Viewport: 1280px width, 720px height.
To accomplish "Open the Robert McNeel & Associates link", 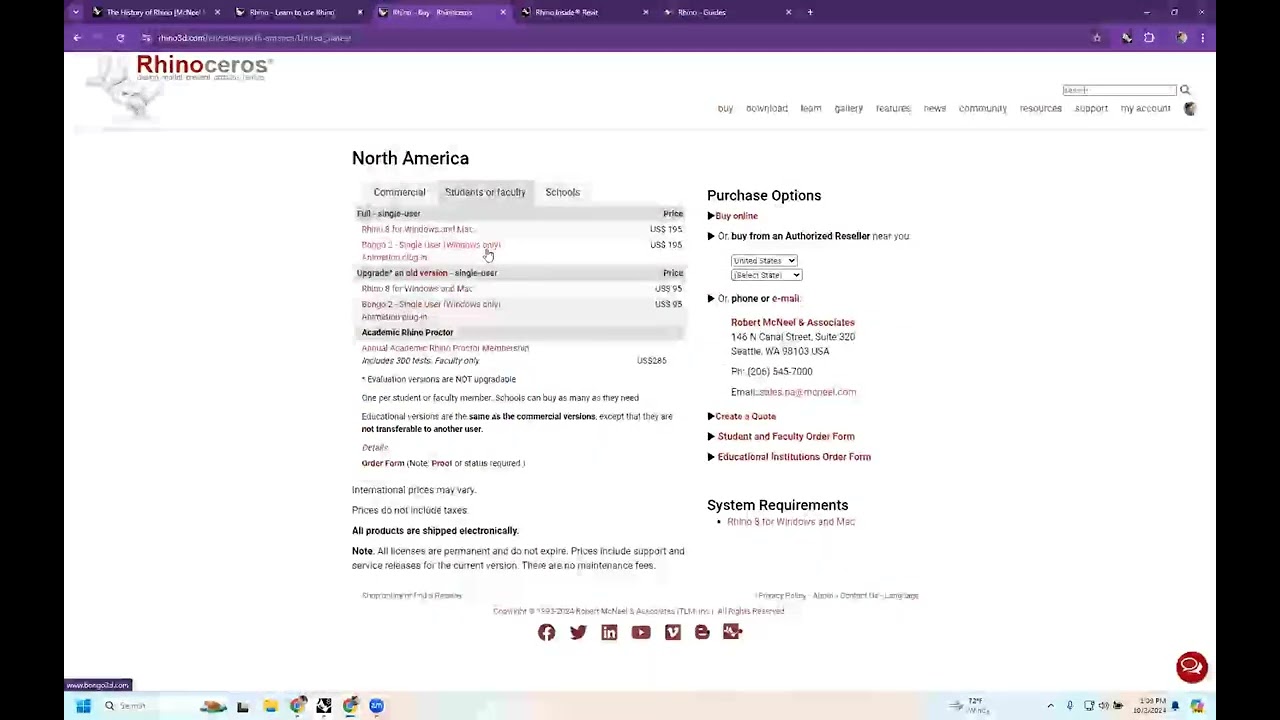I will 793,322.
